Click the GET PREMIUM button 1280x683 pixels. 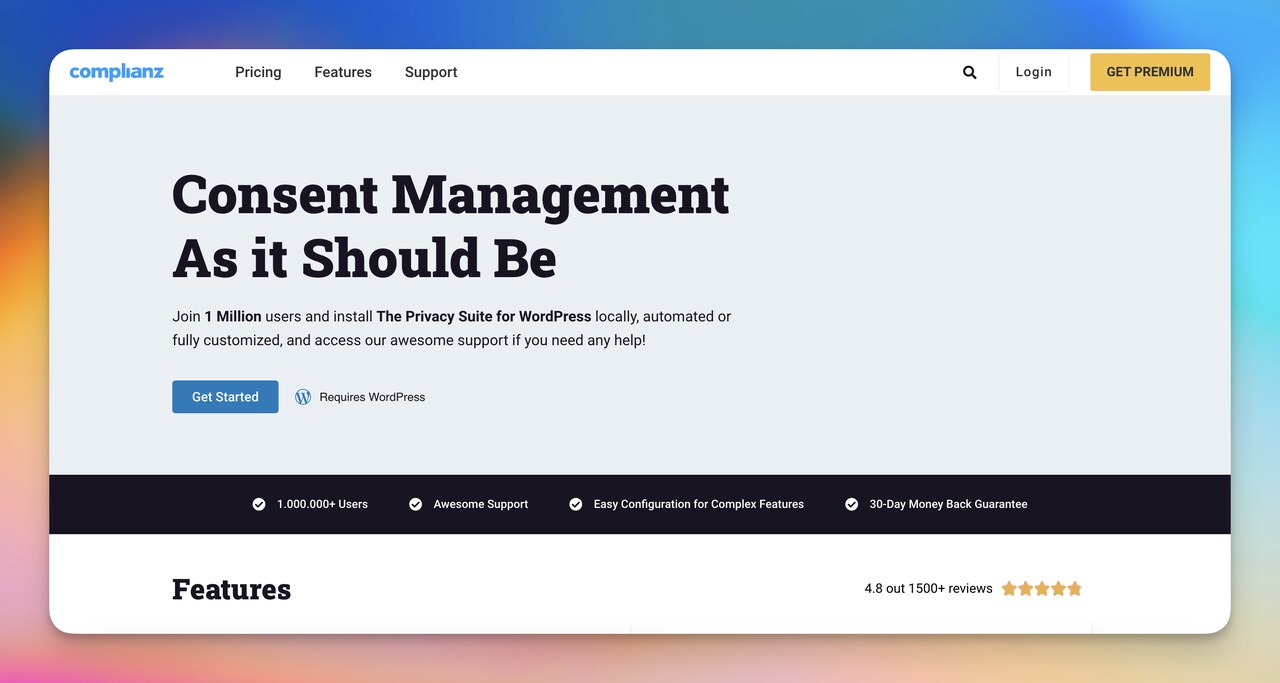pyautogui.click(x=1150, y=72)
